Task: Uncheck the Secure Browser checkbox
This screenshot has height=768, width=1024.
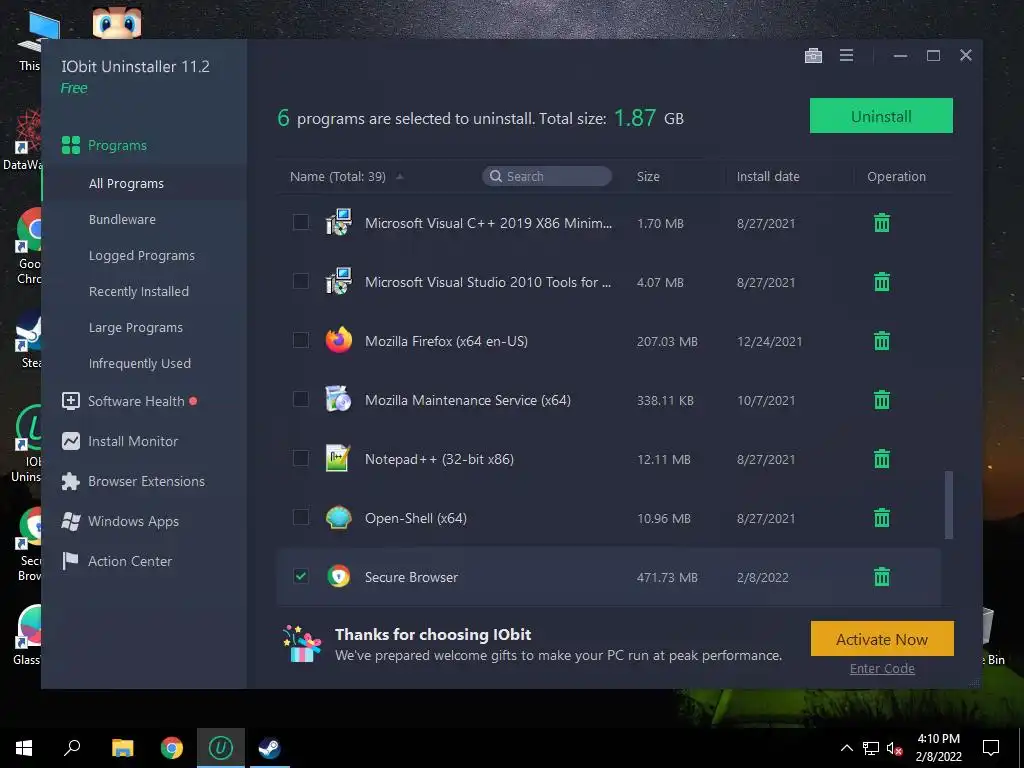Action: pos(300,576)
